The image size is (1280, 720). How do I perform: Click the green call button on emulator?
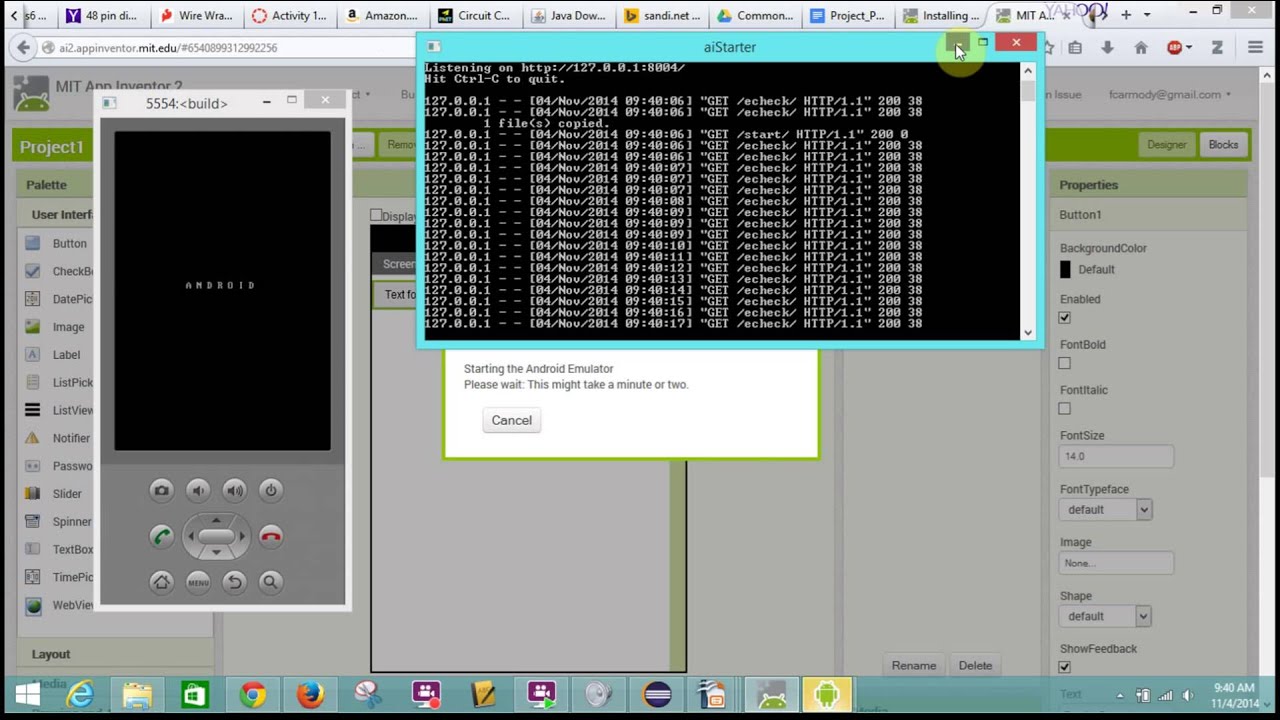161,536
